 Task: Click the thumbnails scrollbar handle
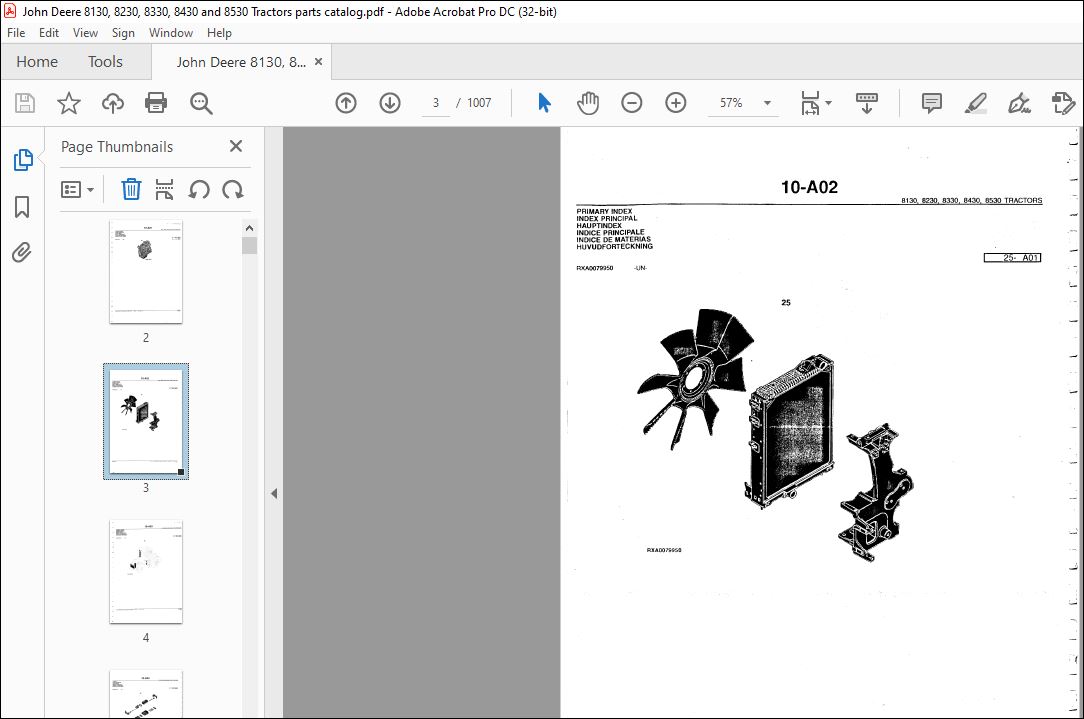[250, 245]
